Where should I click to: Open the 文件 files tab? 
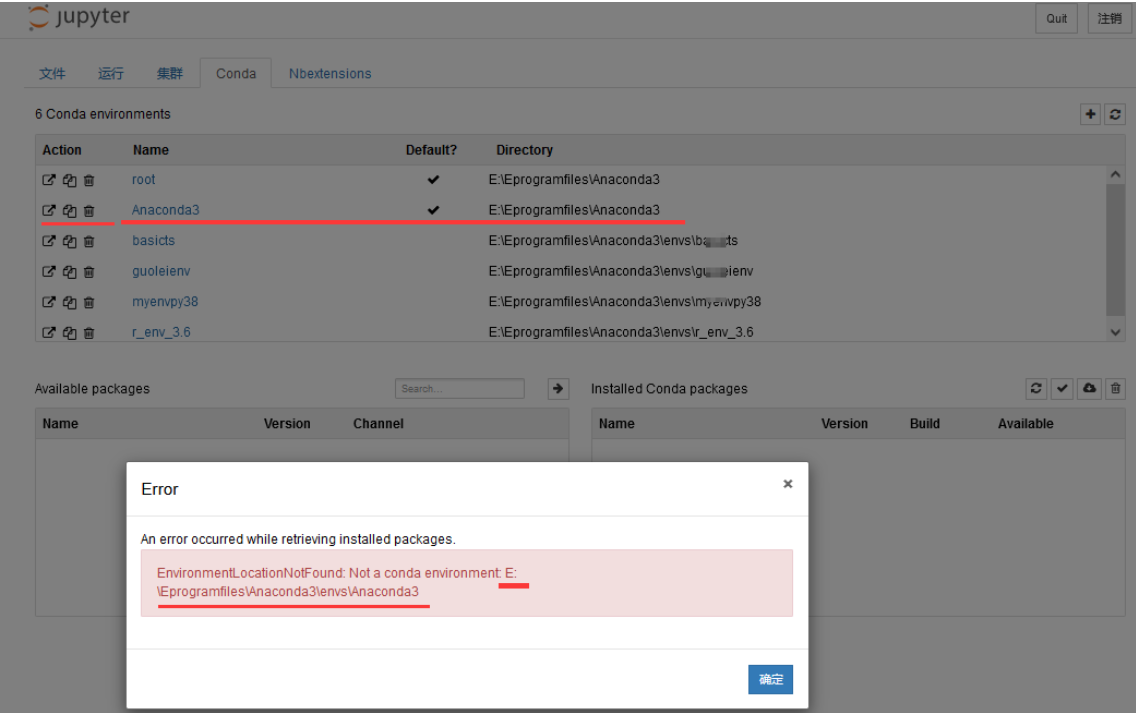coord(52,73)
